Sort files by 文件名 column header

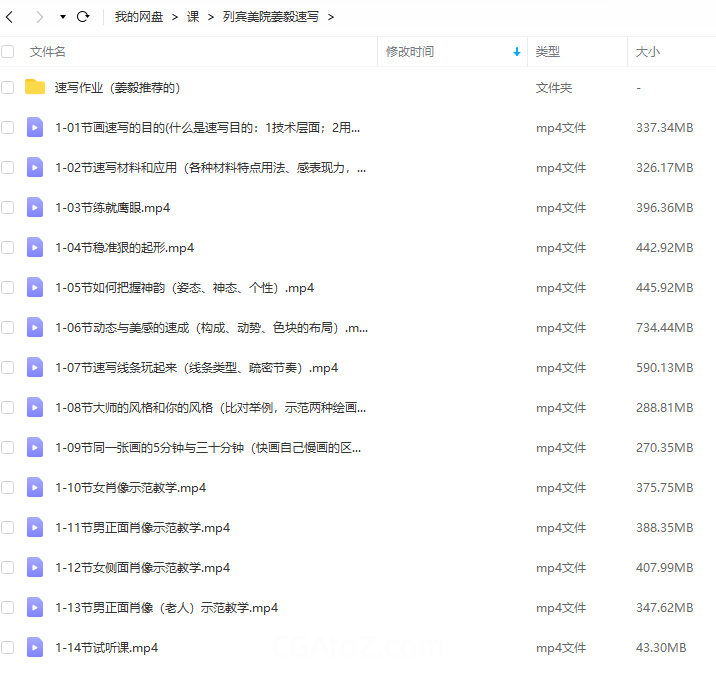[x=48, y=51]
